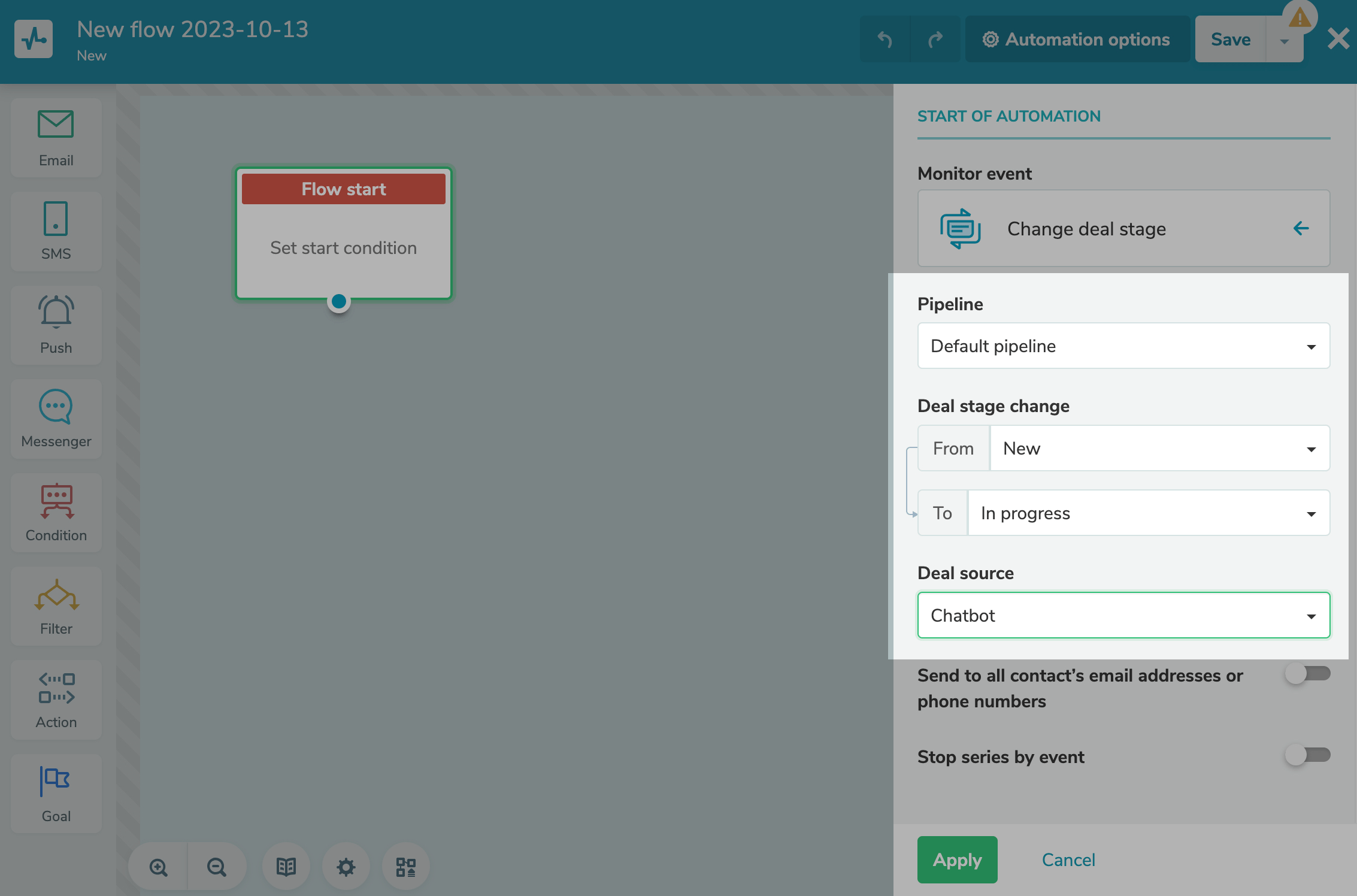Expand the From stage dropdown
This screenshot has width=1357, height=896.
(x=1159, y=449)
